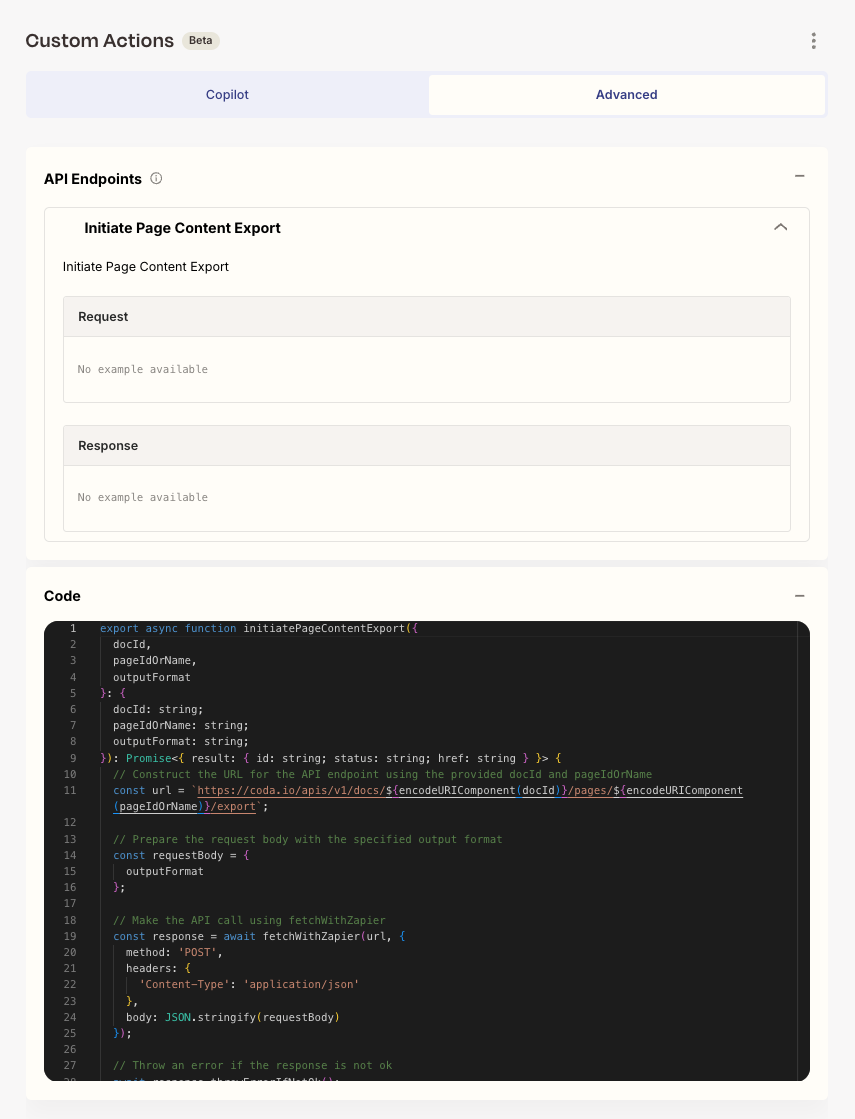Click the Promise return type code line
Screen dimensions: 855x1119
[331, 759]
